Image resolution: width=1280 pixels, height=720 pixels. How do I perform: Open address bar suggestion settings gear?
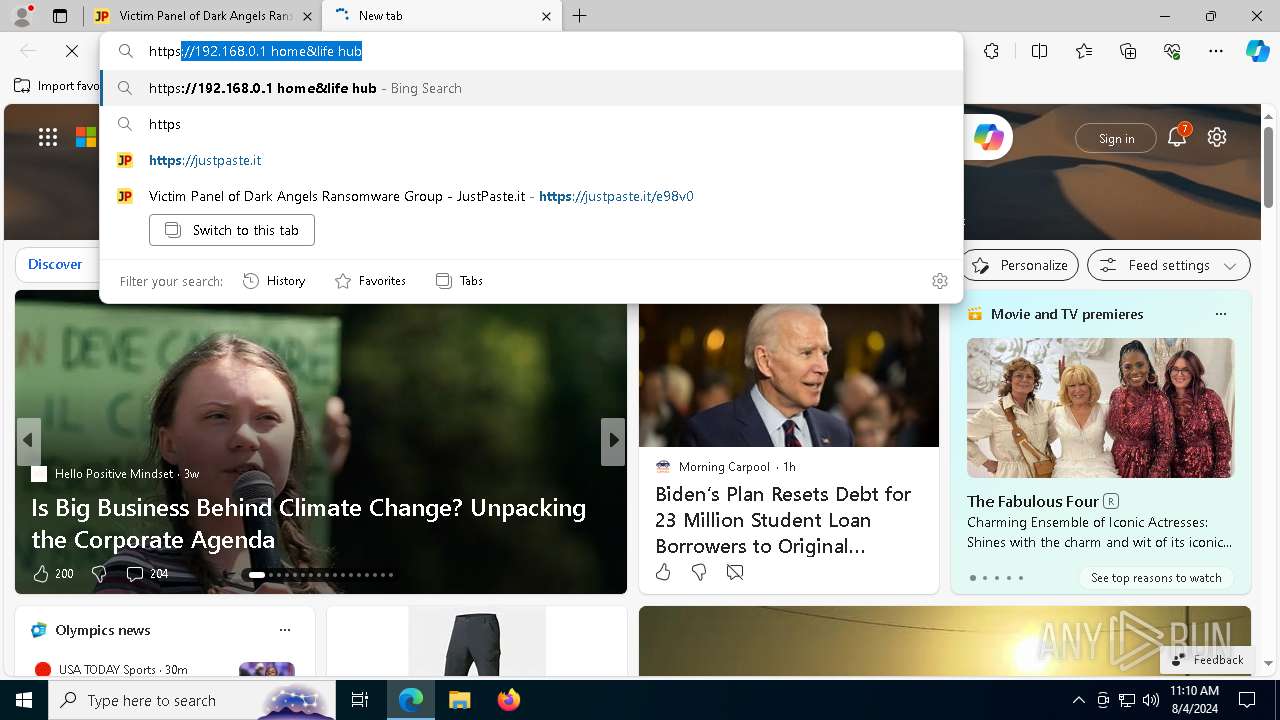pos(939,281)
